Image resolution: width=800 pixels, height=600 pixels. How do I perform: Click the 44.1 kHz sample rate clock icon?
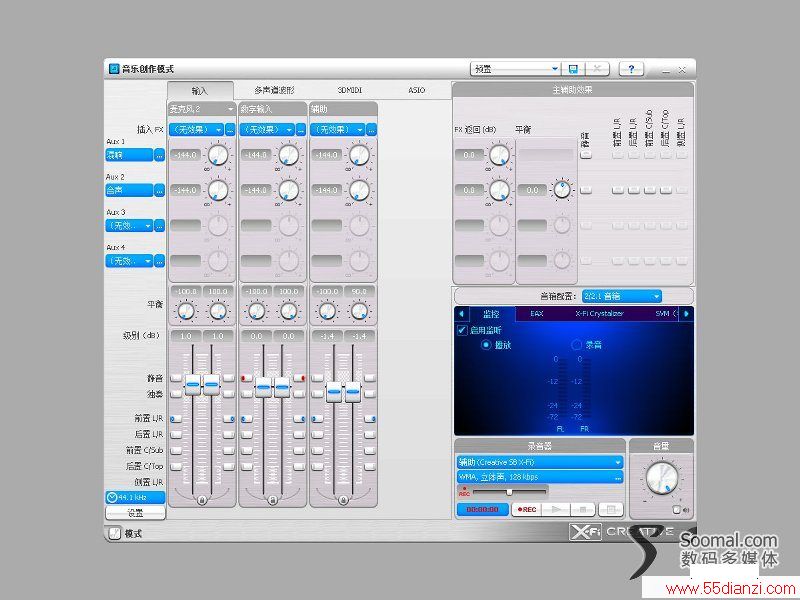112,497
